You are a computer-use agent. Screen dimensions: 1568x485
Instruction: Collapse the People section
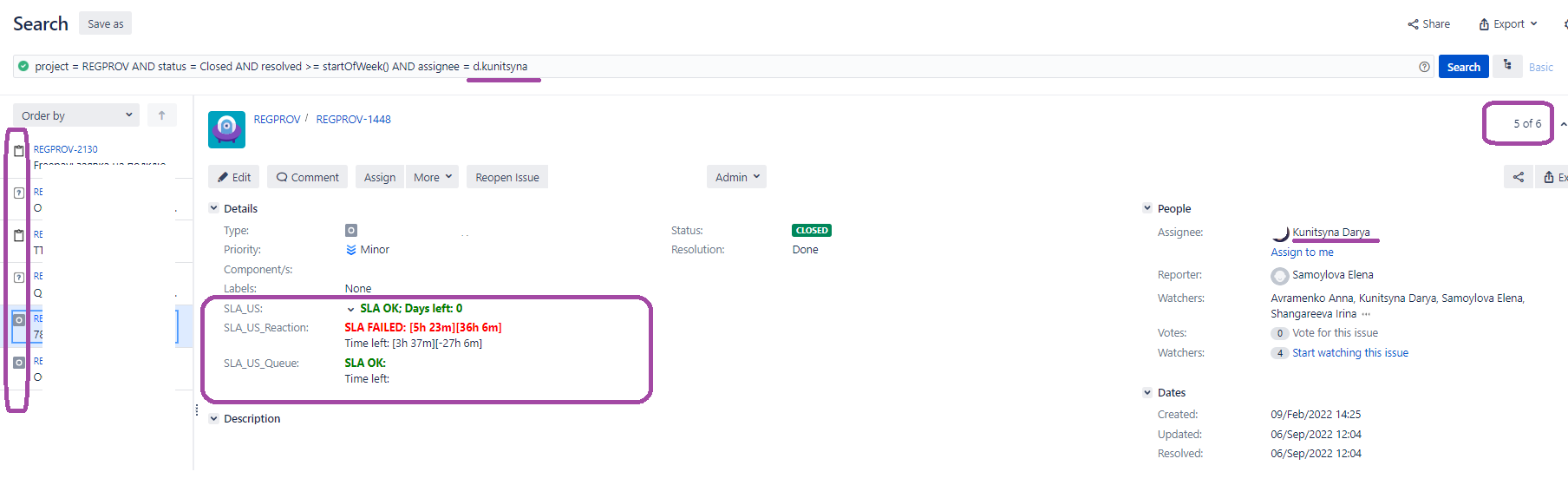pyautogui.click(x=1147, y=208)
